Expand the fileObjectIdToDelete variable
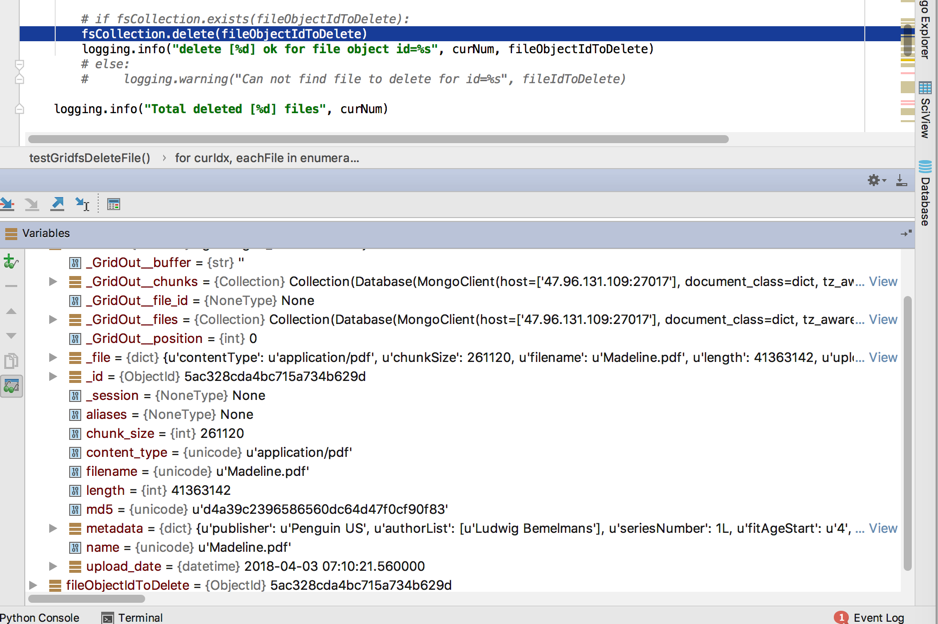The width and height of the screenshot is (938, 624). (33, 585)
